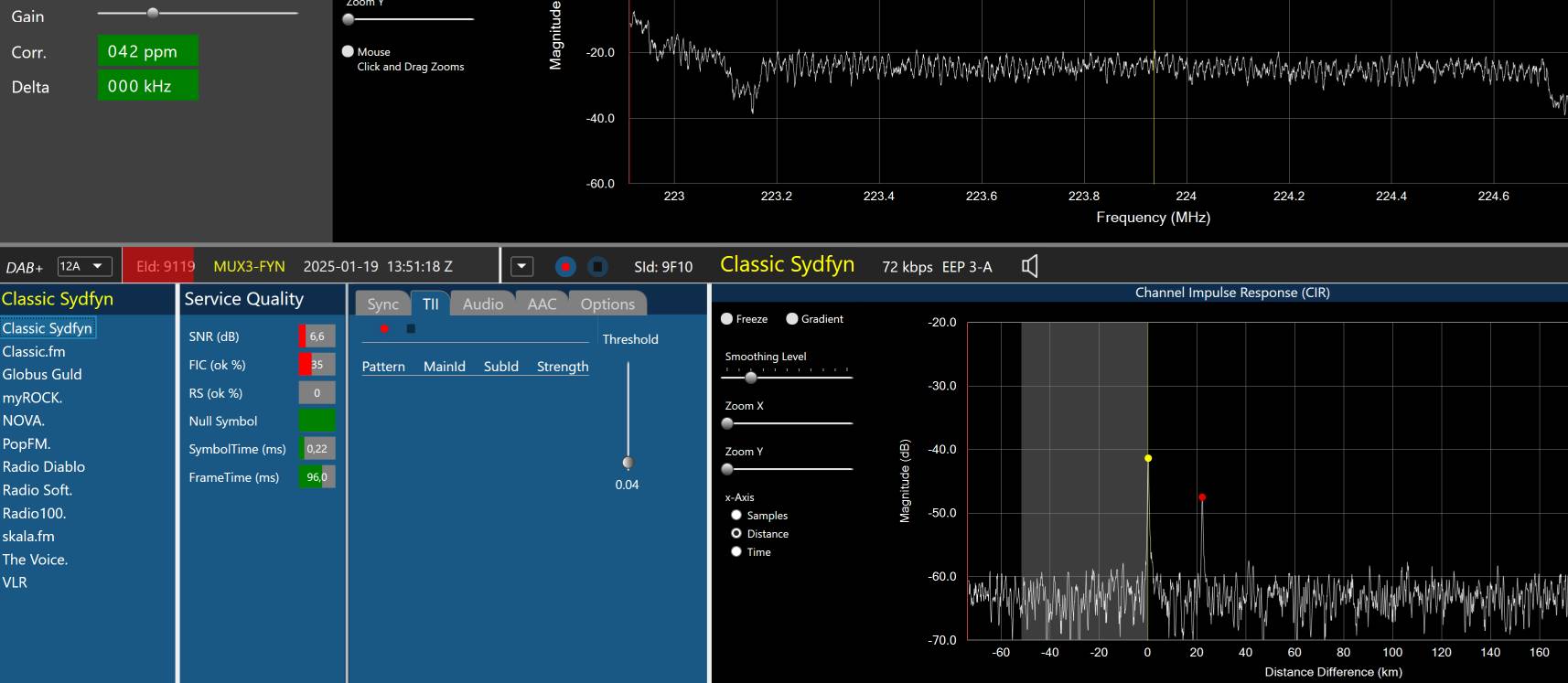Switch to the Audio tab
This screenshot has height=683, width=1568.
pyautogui.click(x=482, y=304)
